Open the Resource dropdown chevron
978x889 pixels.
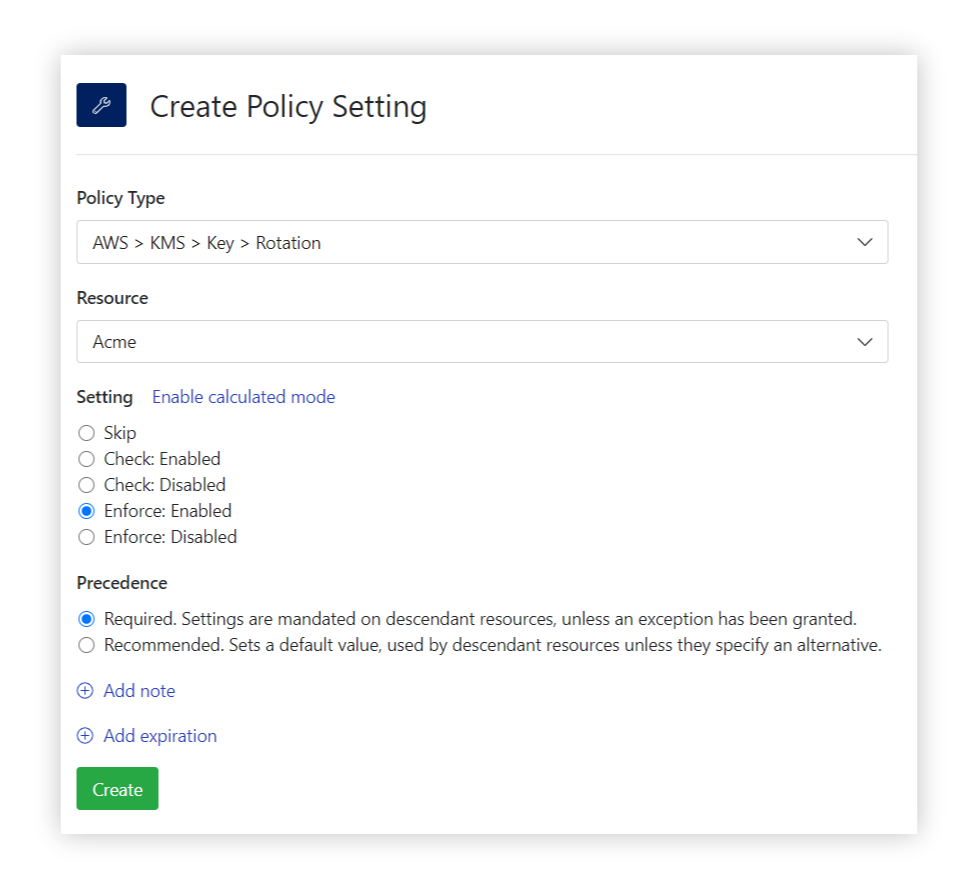864,341
